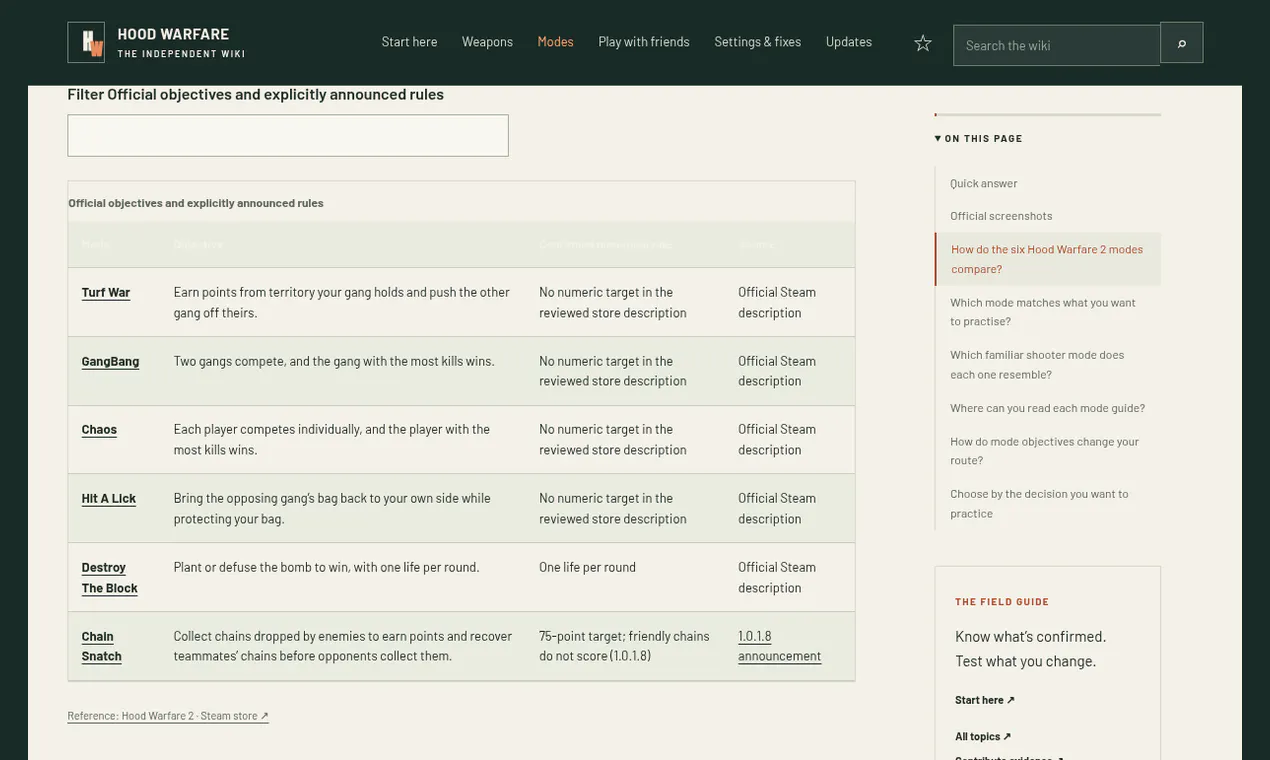Click 'Two gangs compete' objective text
The width and height of the screenshot is (1270, 760).
[334, 361]
